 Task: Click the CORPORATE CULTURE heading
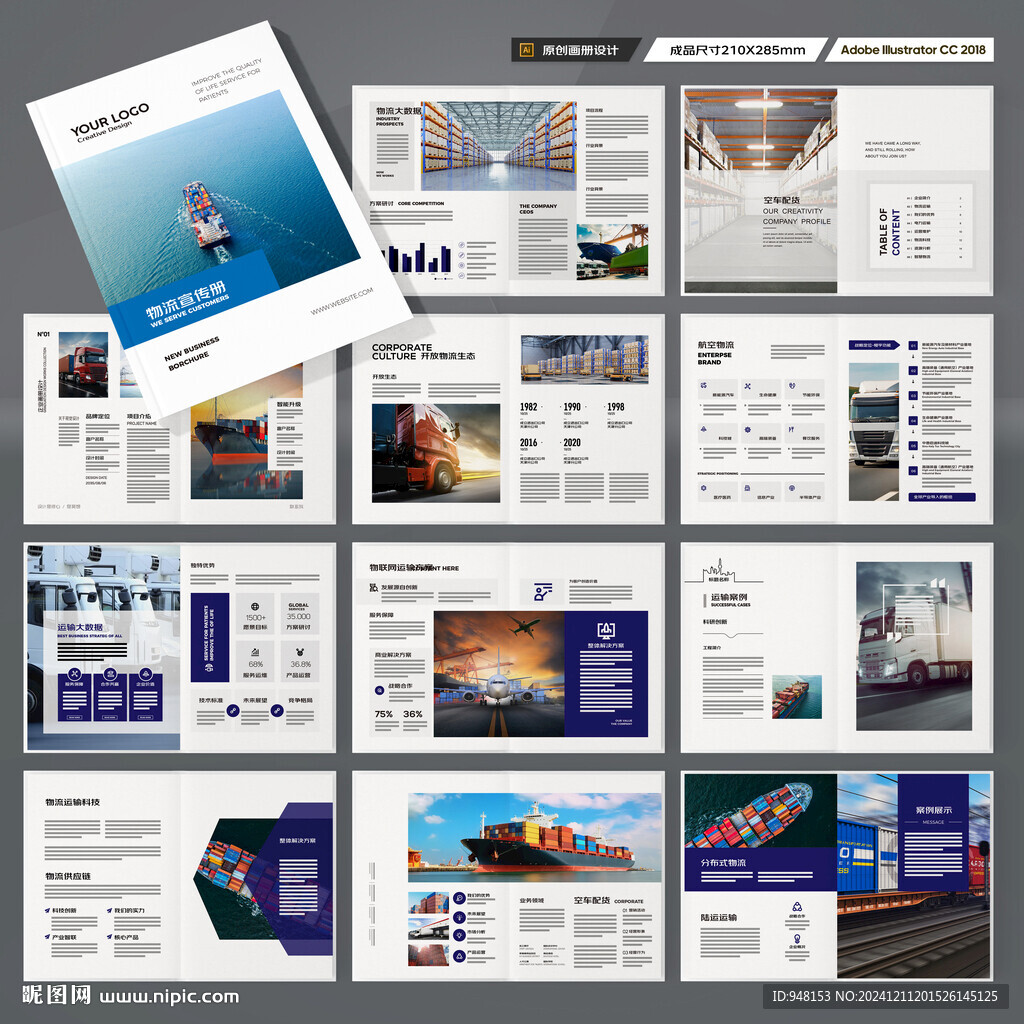click(x=402, y=351)
